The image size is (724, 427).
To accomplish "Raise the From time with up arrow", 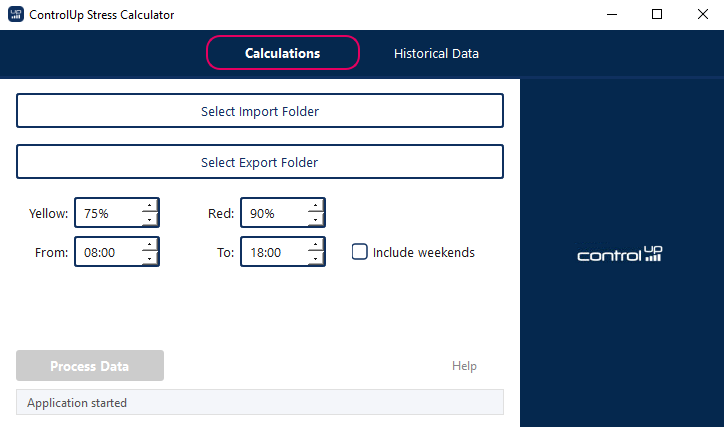I will click(149, 245).
